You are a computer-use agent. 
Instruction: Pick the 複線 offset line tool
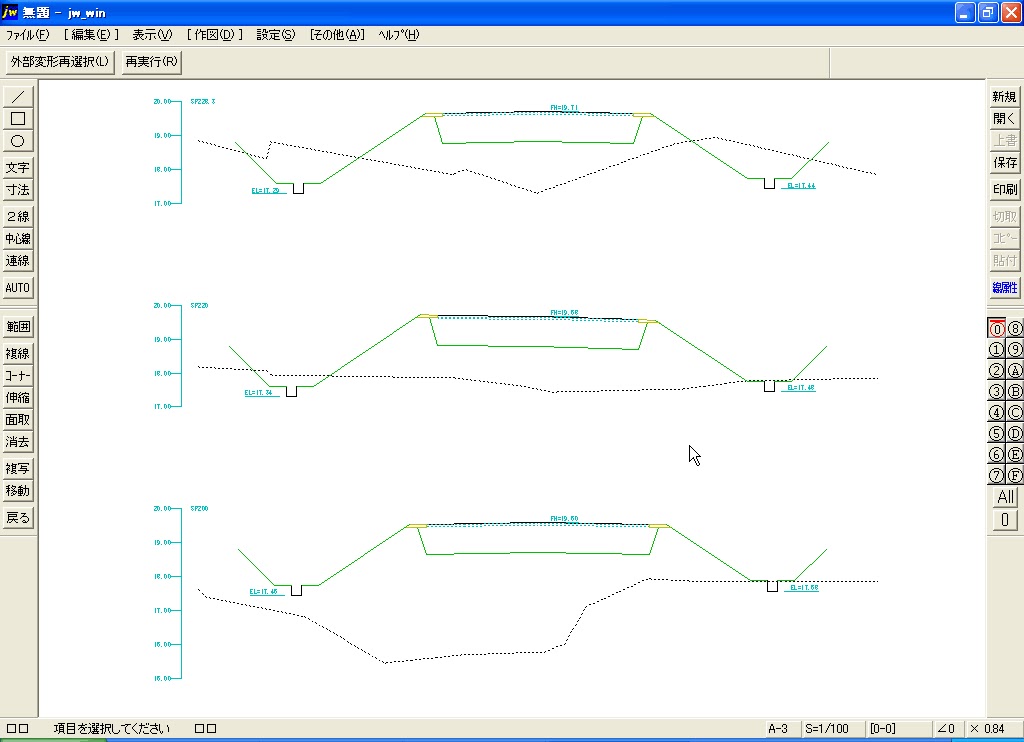[18, 354]
